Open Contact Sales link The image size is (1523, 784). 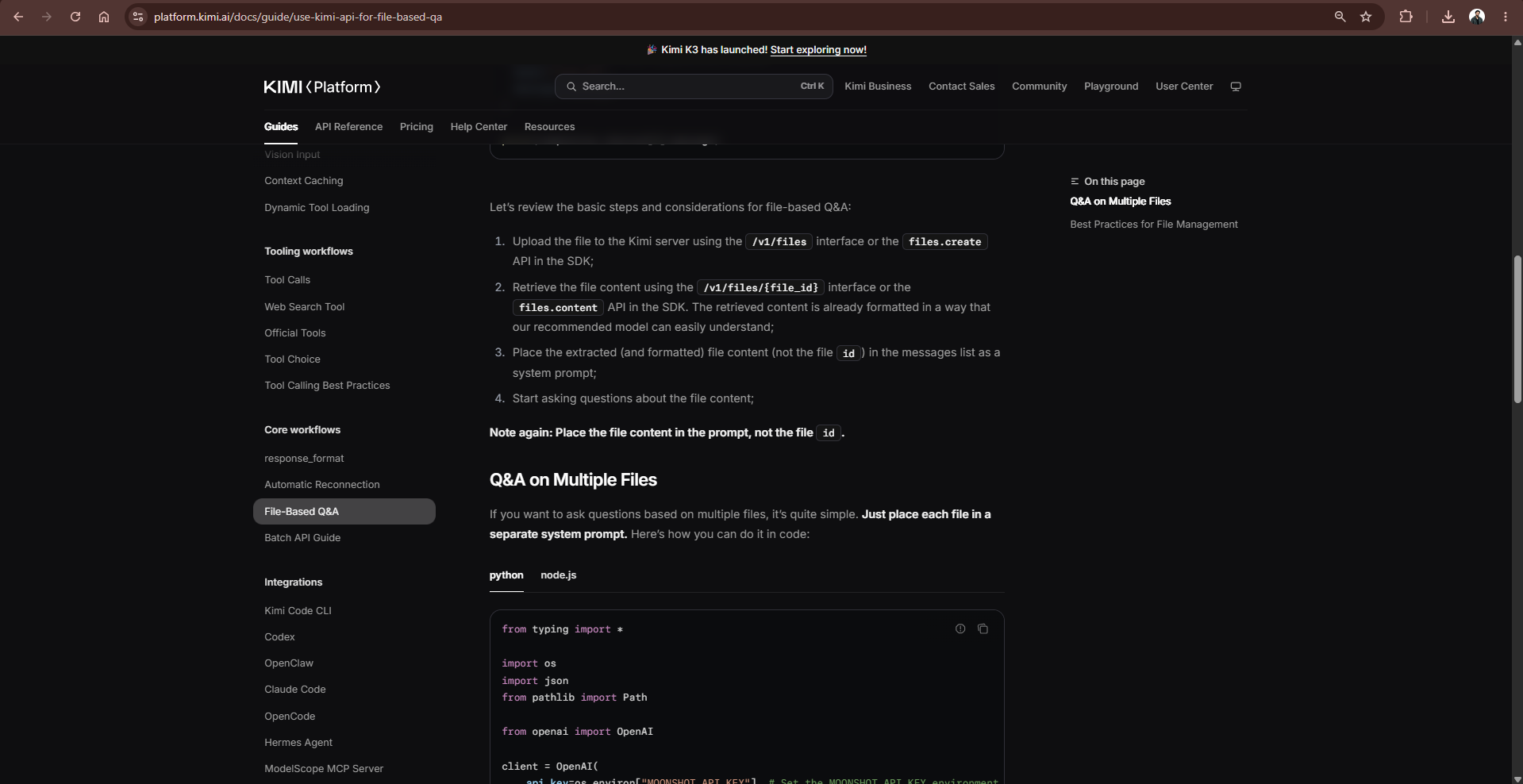(961, 86)
